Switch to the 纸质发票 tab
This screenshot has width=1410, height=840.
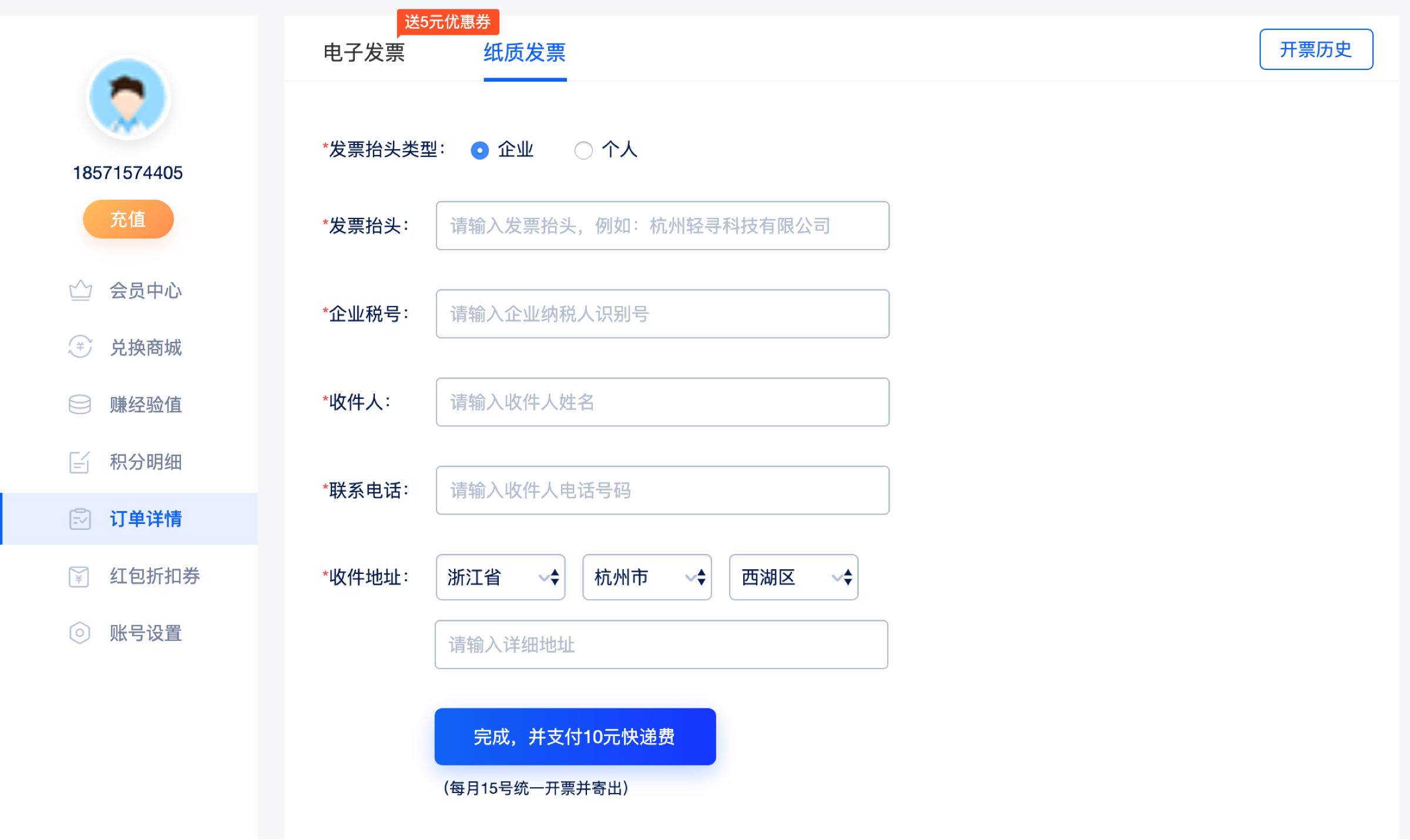(525, 53)
